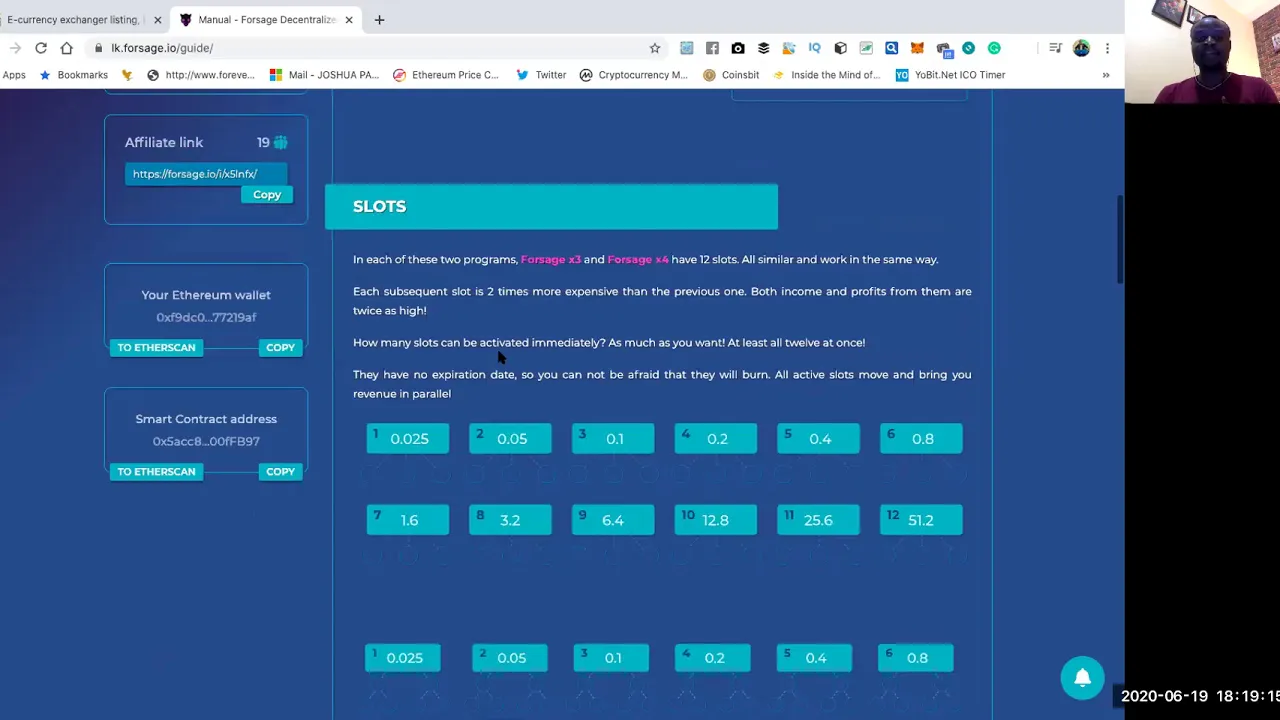This screenshot has height=720, width=1280.
Task: Click the address bar URL
Action: coord(162,48)
